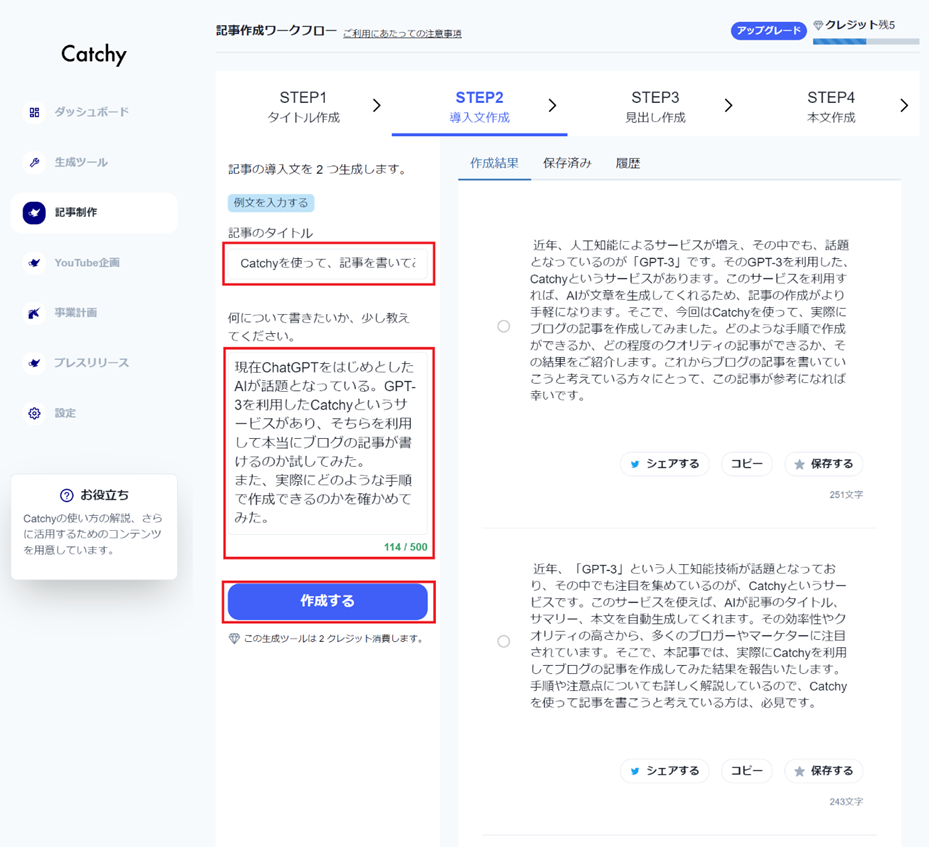929x847 pixels.
Task: Open 事業計画 in the sidebar
Action: coord(76,313)
